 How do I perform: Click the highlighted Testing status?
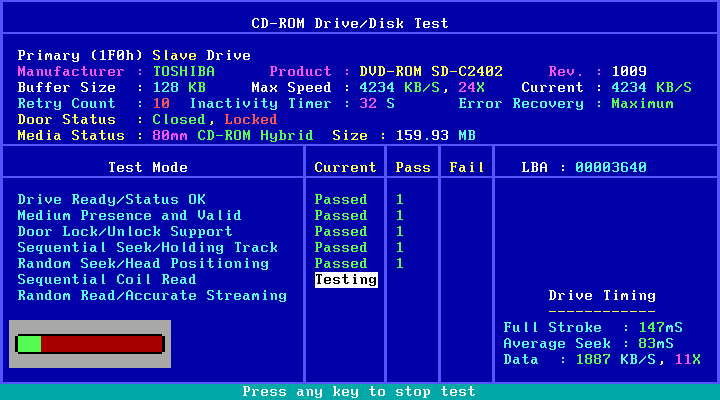pos(346,280)
